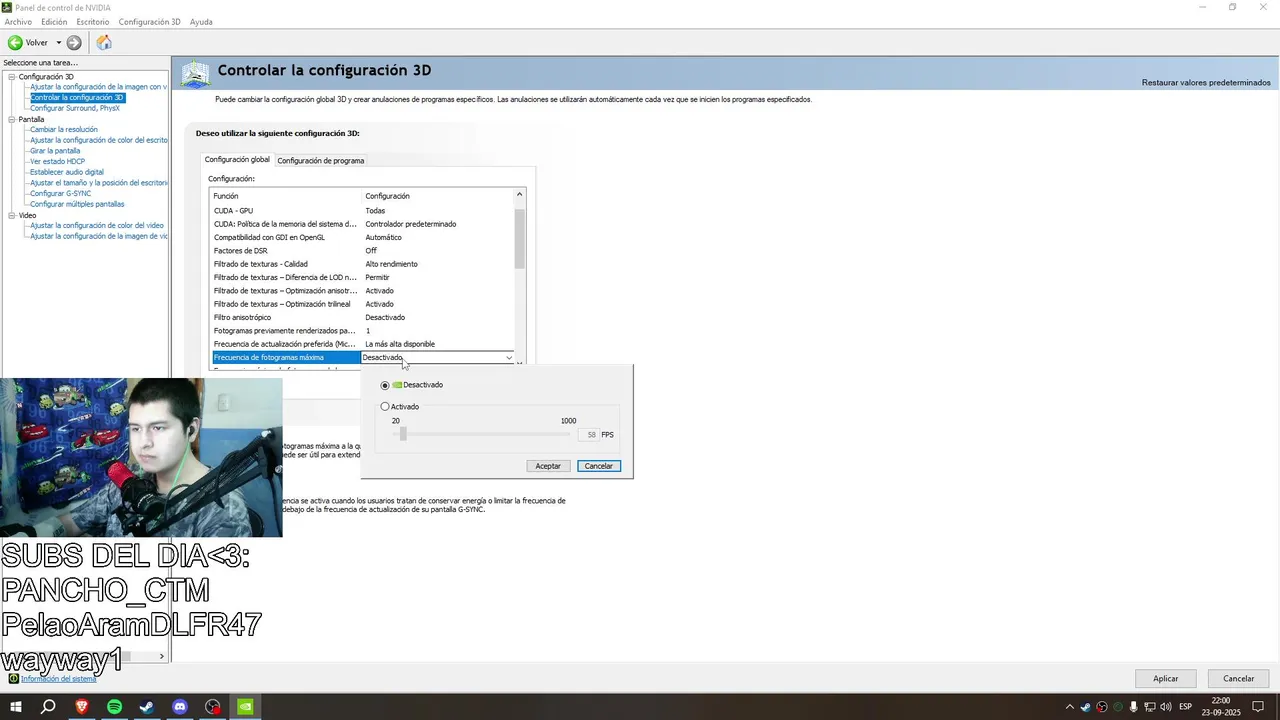
Task: Collapse the Pantalla tree node
Action: (12, 119)
